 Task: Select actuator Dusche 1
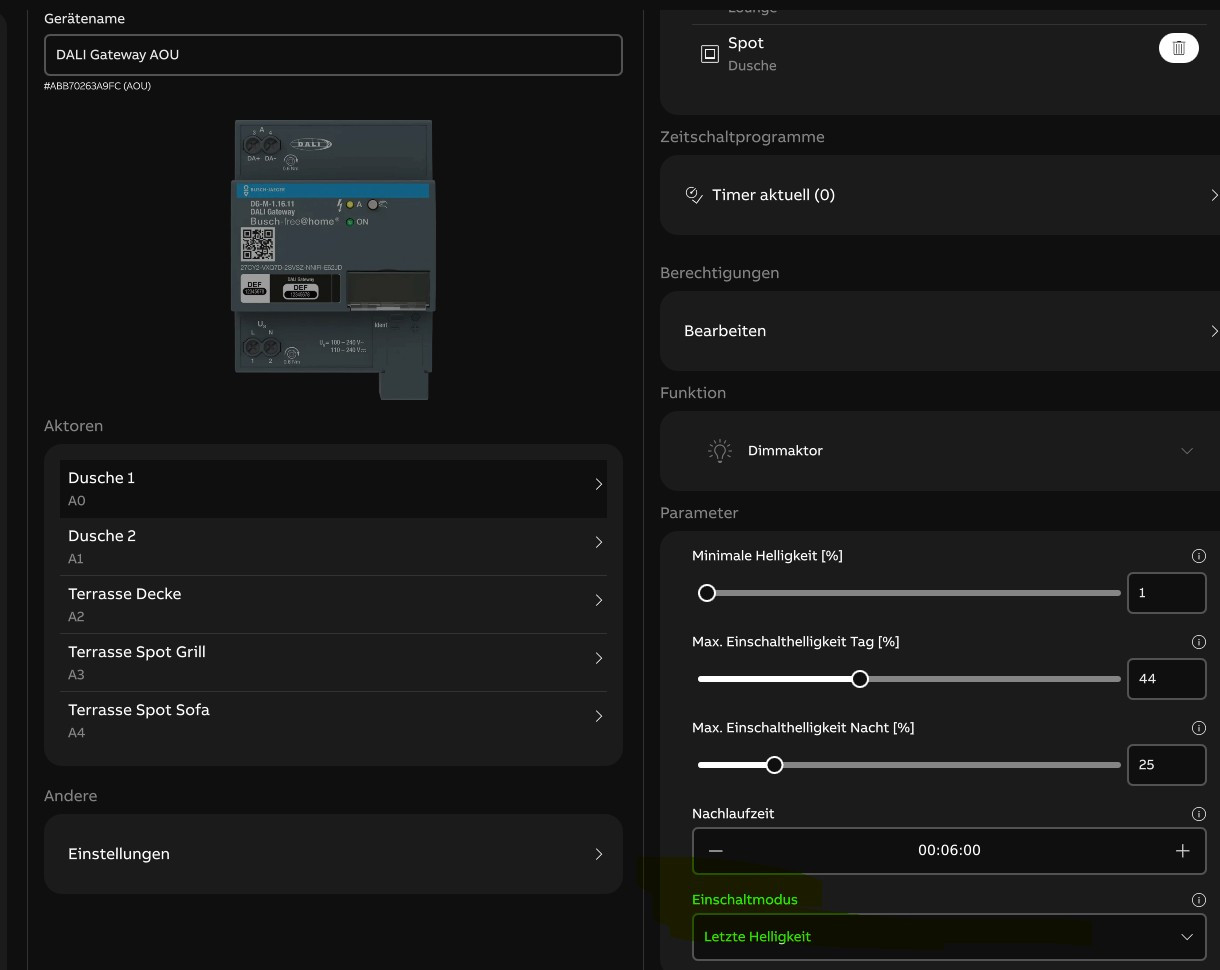pyautogui.click(x=333, y=488)
